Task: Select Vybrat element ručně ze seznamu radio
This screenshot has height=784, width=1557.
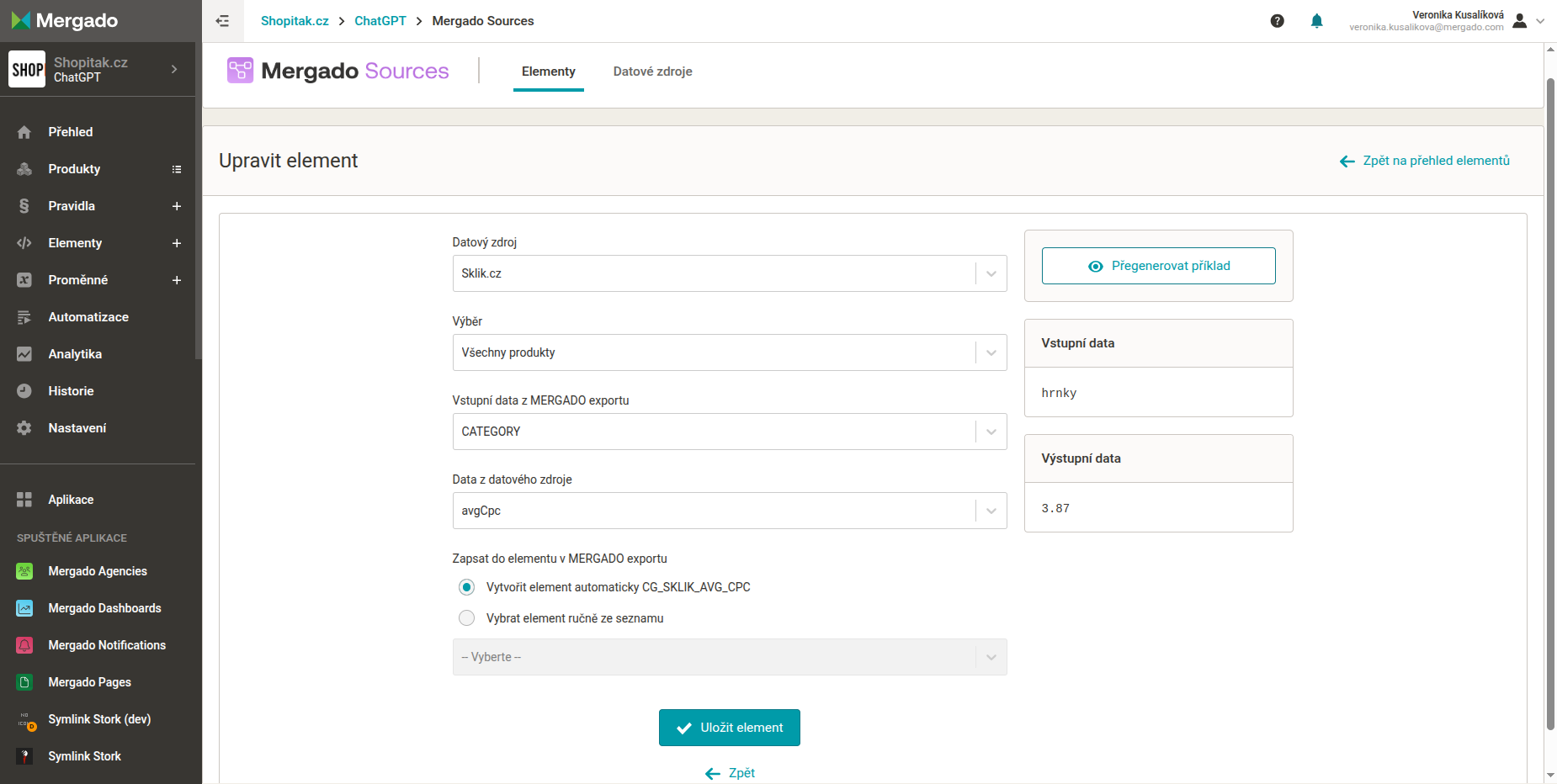Action: pyautogui.click(x=466, y=618)
